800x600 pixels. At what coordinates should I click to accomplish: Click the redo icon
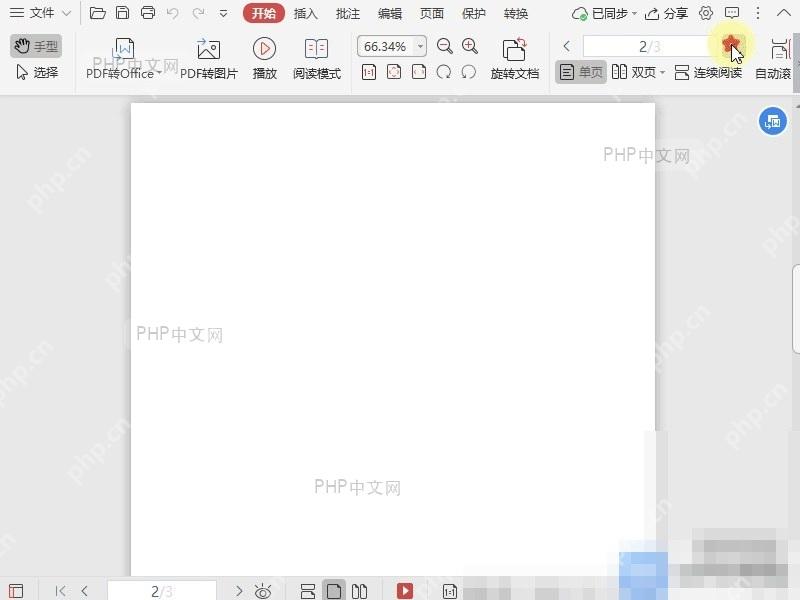pyautogui.click(x=198, y=13)
